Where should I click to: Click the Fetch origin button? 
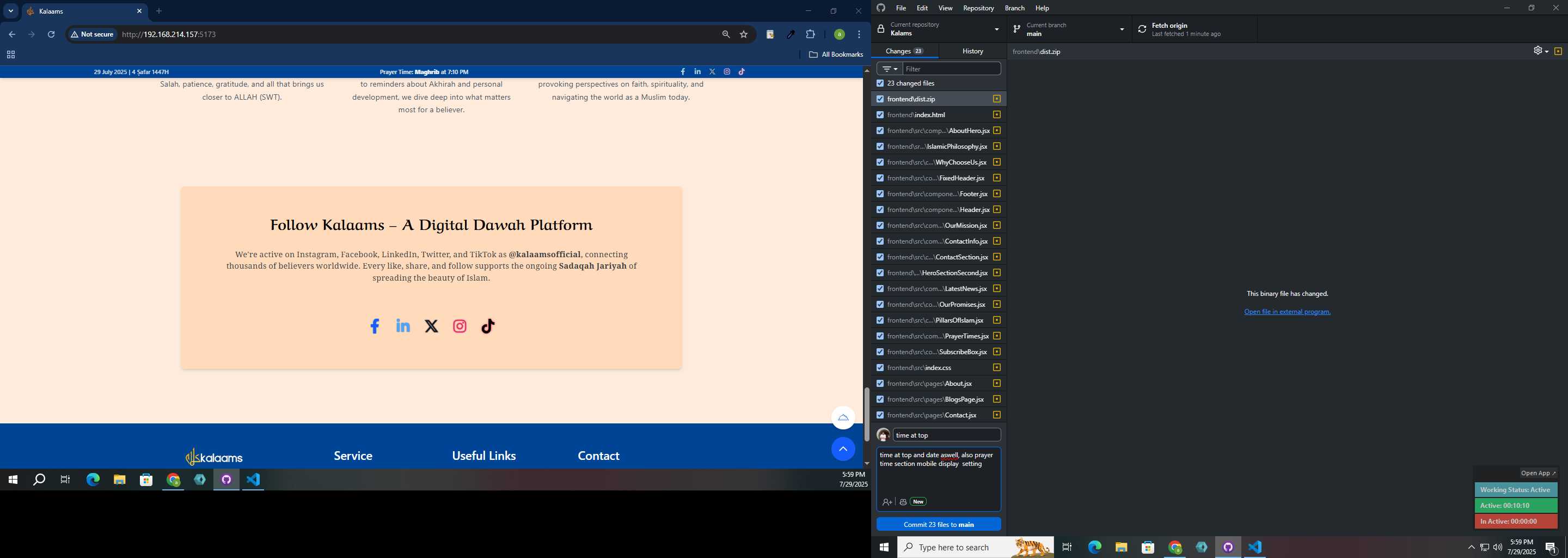(1195, 29)
